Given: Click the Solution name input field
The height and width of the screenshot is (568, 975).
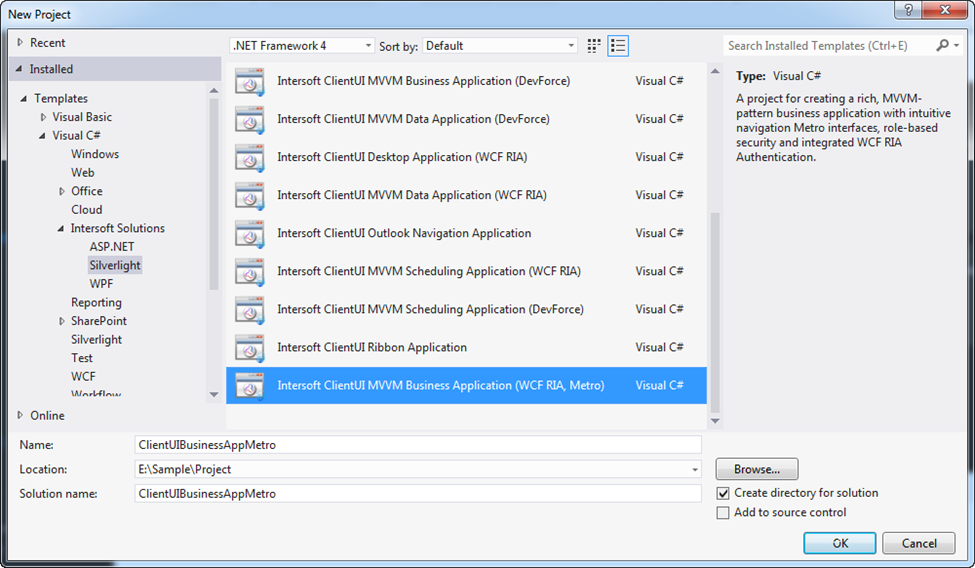Looking at the screenshot, I should [418, 494].
